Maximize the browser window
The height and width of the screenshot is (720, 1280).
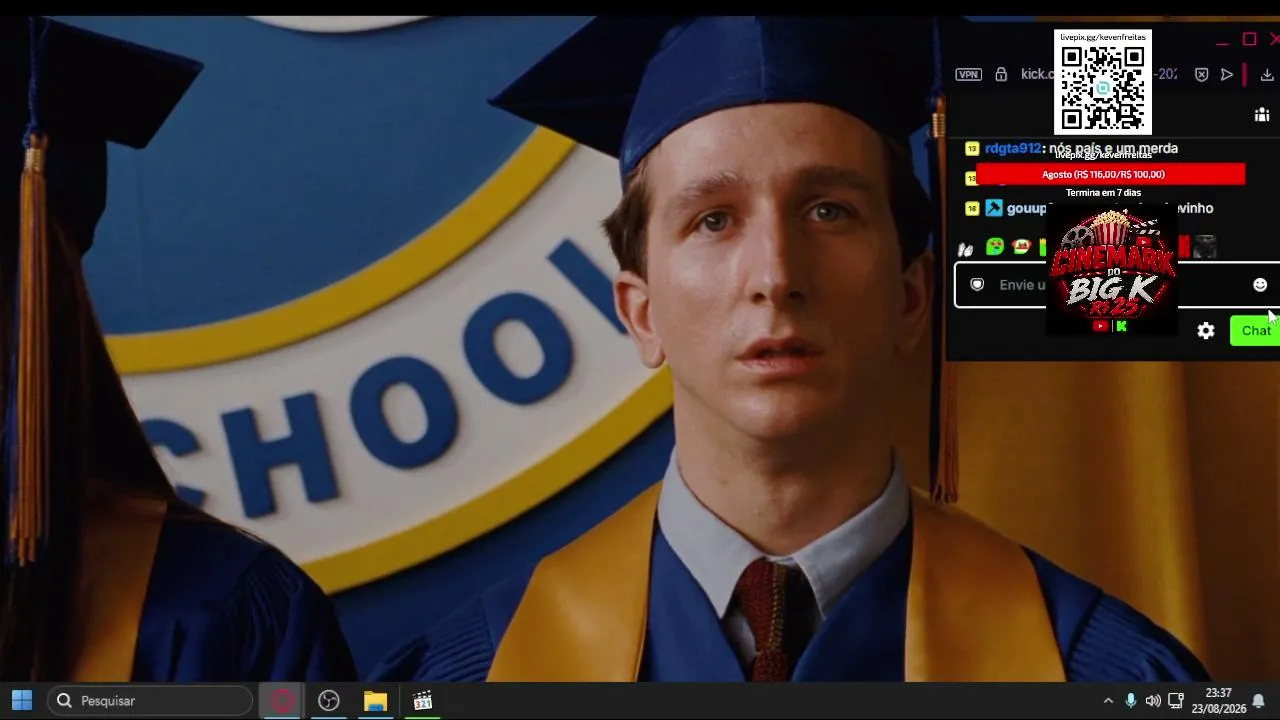click(x=1249, y=39)
